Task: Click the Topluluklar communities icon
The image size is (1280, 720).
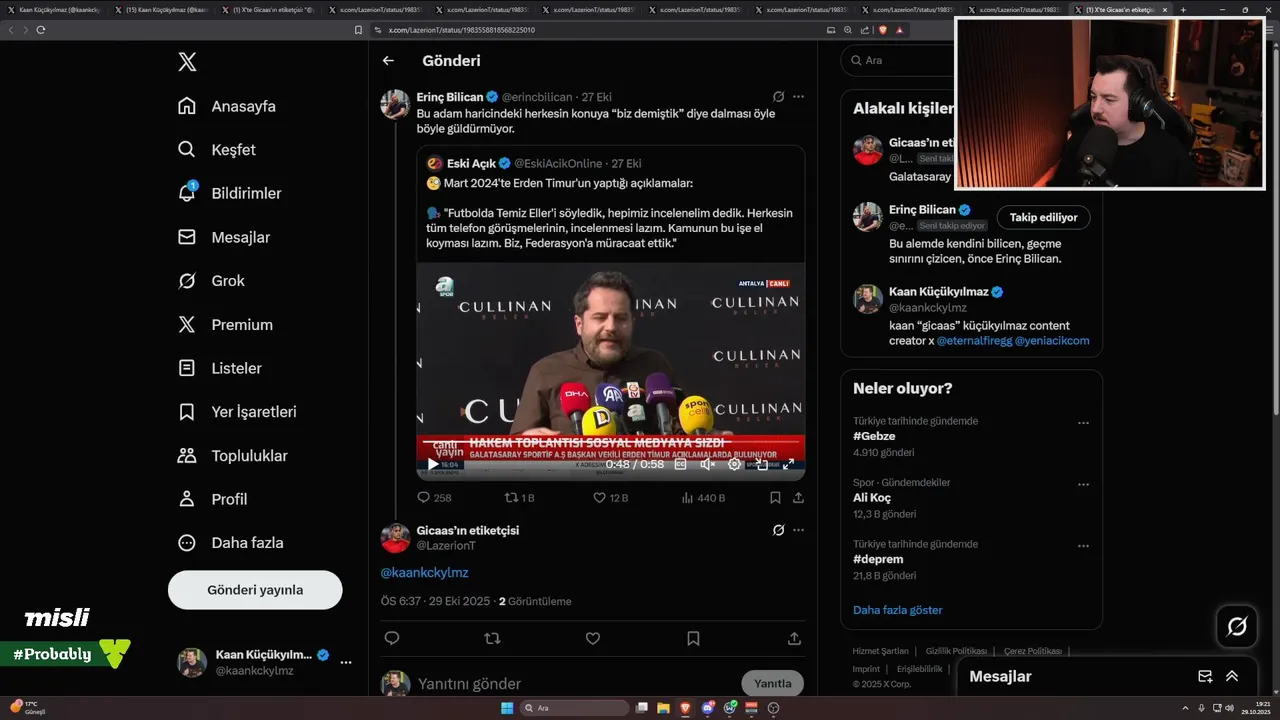Action: click(x=187, y=455)
